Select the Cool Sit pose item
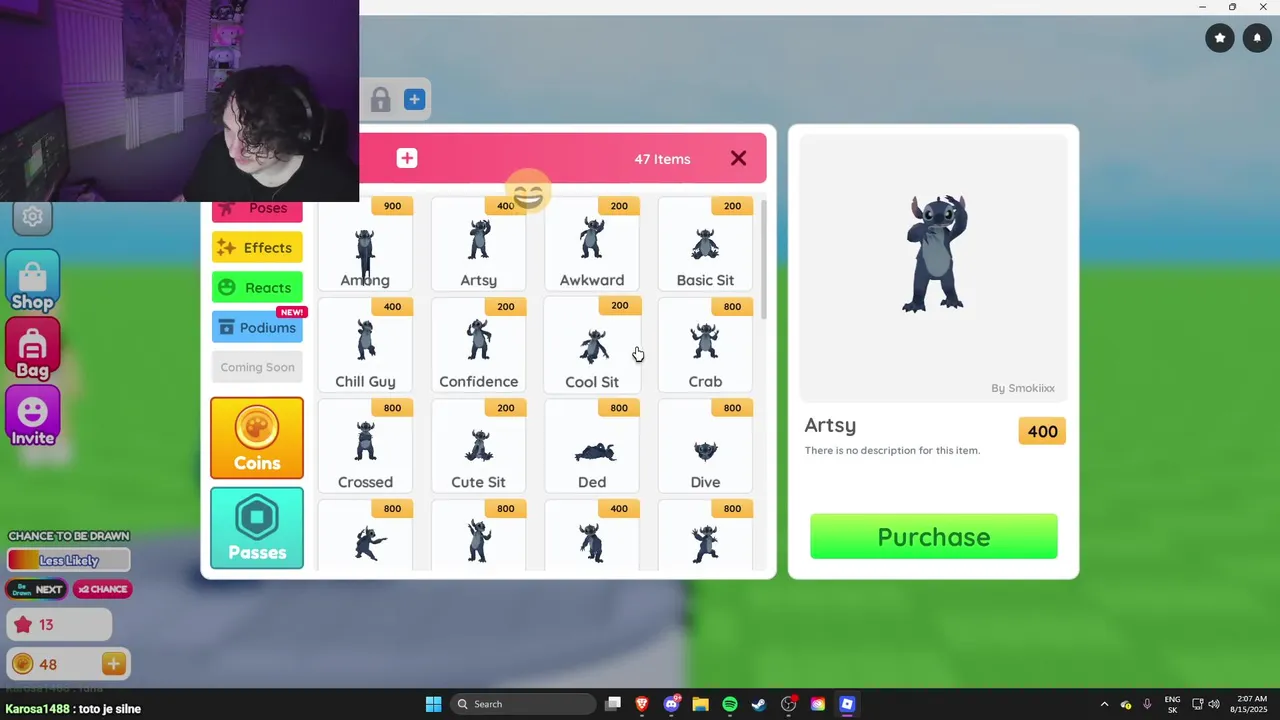The width and height of the screenshot is (1280, 720). click(592, 345)
